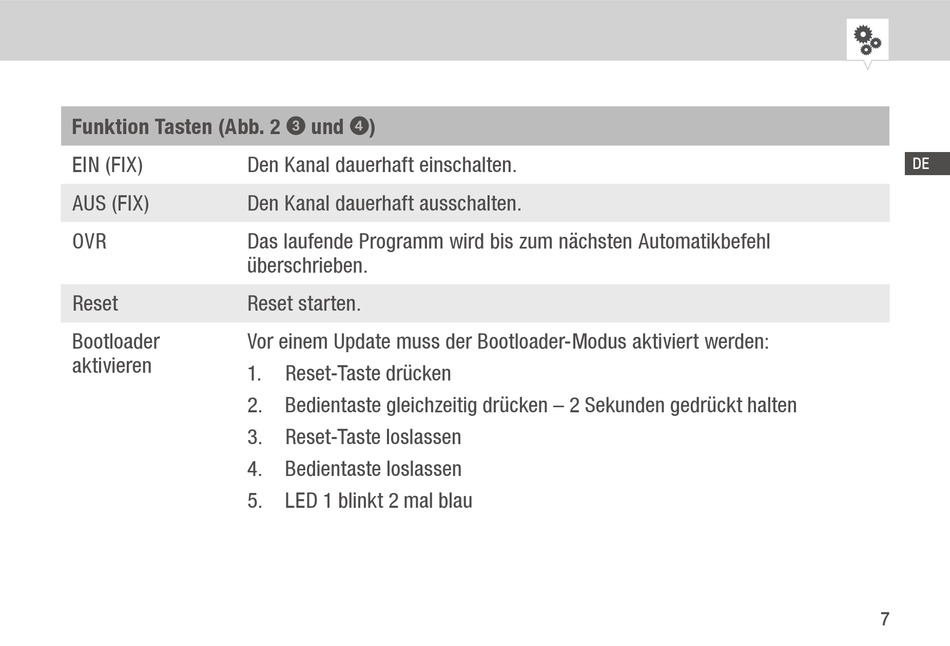950x646 pixels.
Task: Select step 5 LED 1 blinkt
Action: pos(360,501)
